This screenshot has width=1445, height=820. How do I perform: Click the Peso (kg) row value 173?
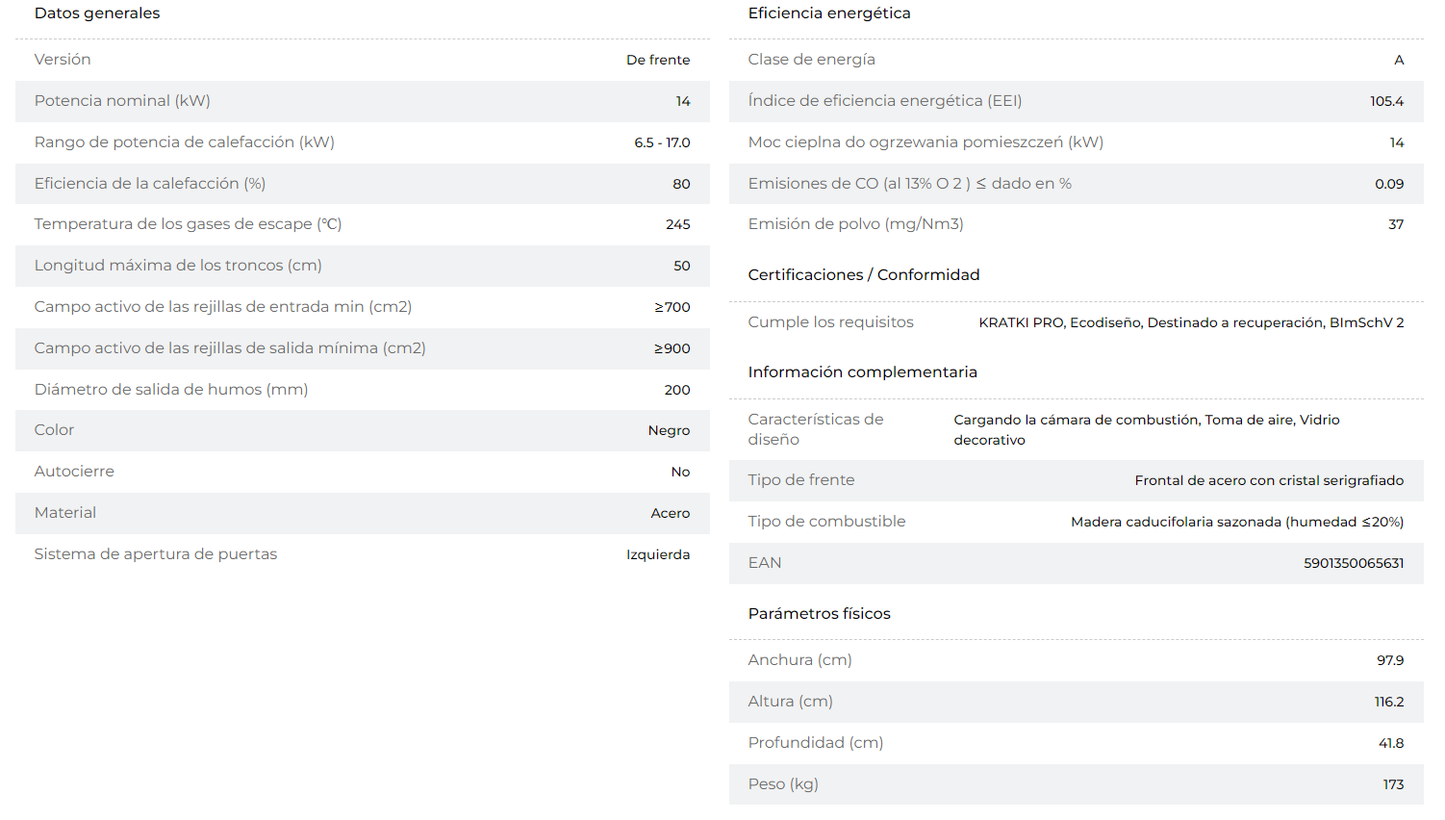[1394, 785]
